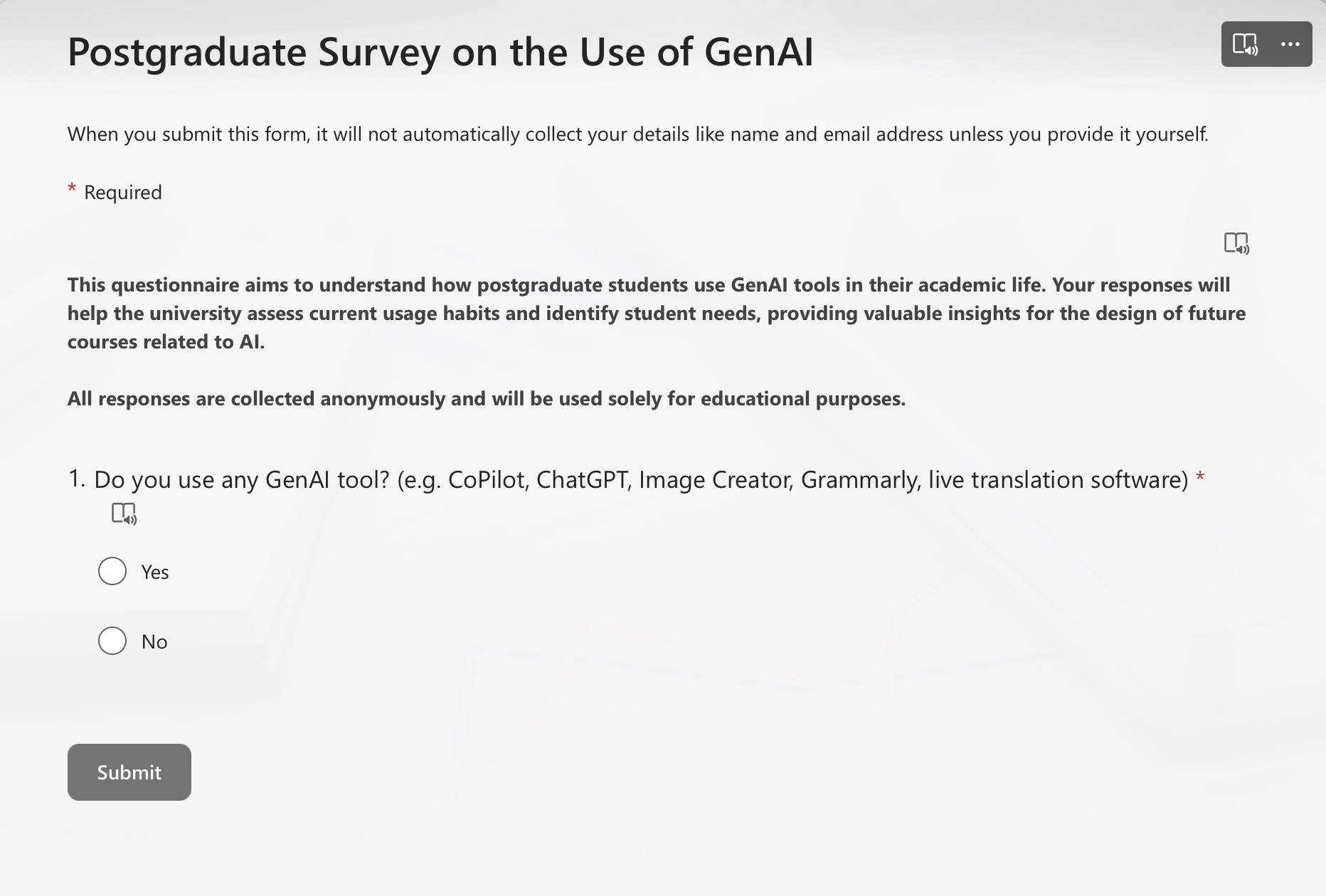1326x896 pixels.
Task: Open Immersive Reader from top-right toolbar
Action: (1245, 44)
